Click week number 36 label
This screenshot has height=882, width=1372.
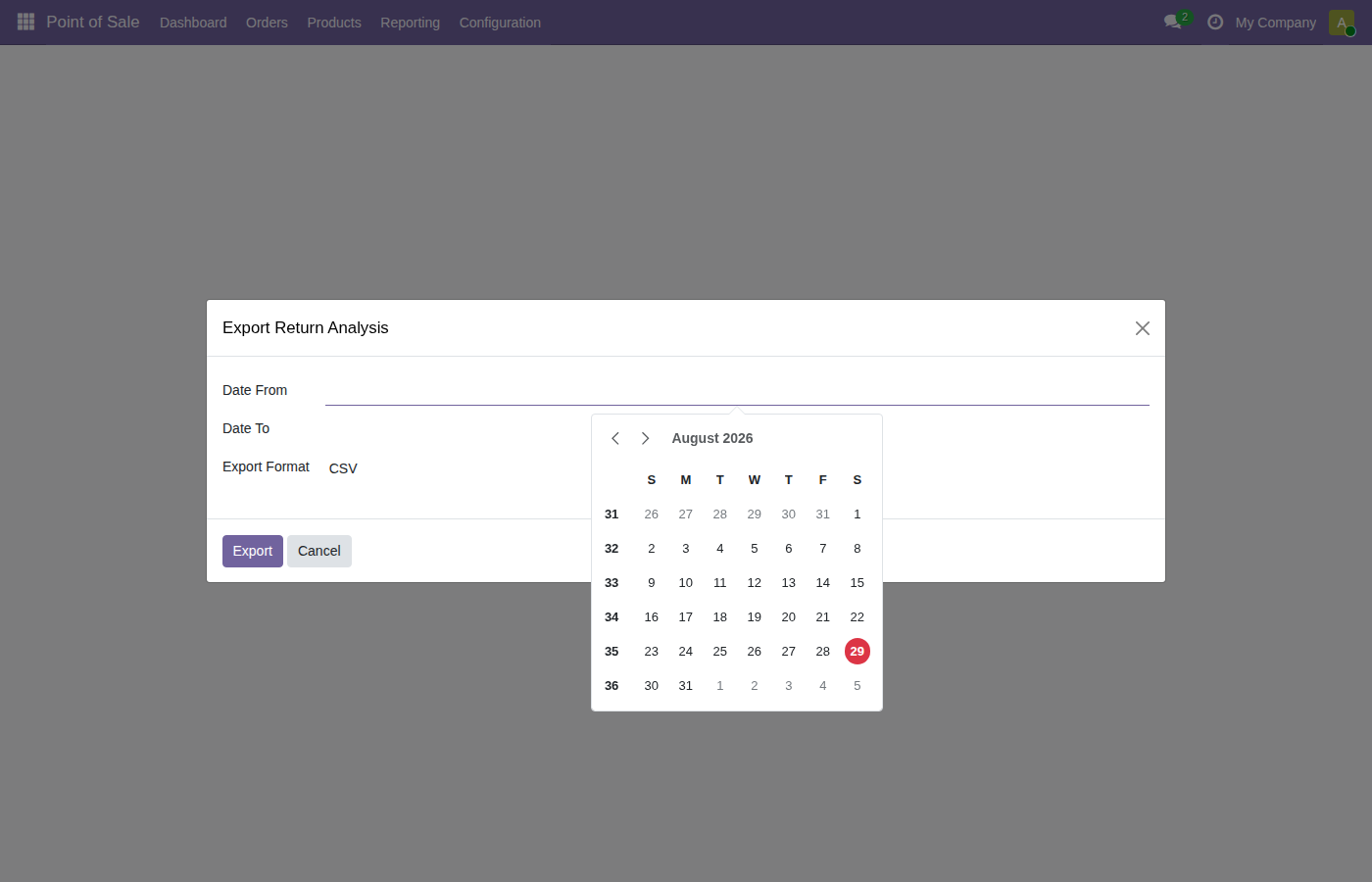click(x=612, y=686)
